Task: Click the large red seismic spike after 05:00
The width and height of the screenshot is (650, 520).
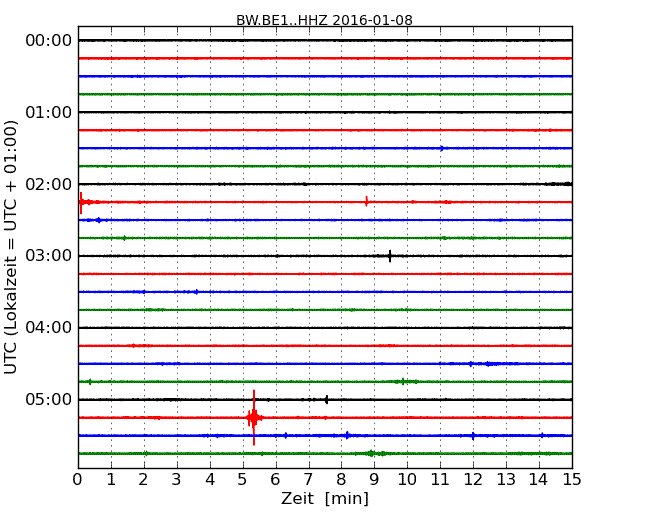Action: (254, 418)
